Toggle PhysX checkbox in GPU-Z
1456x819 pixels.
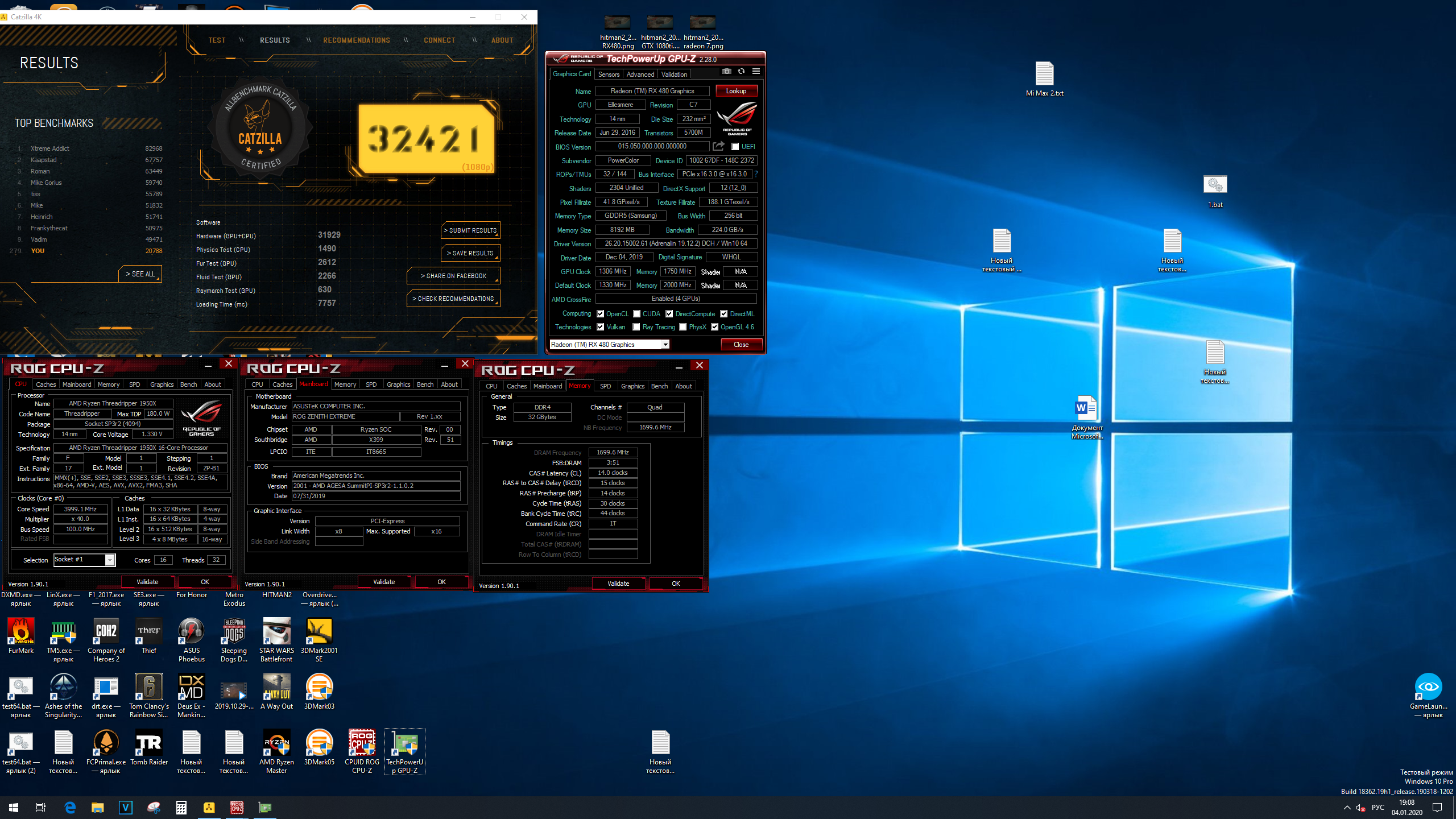click(x=683, y=327)
